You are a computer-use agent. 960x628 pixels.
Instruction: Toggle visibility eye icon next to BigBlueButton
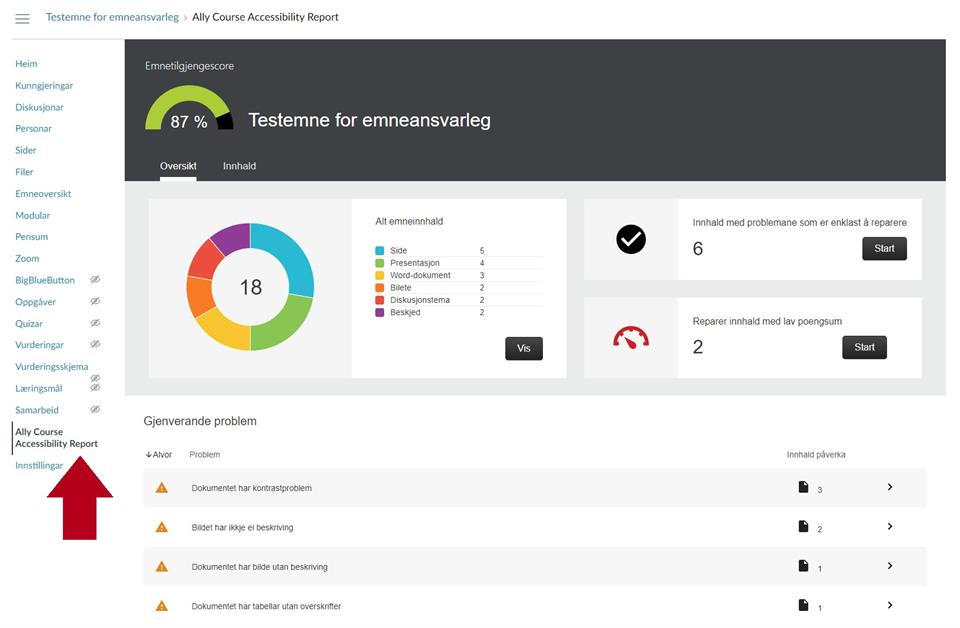click(x=95, y=280)
